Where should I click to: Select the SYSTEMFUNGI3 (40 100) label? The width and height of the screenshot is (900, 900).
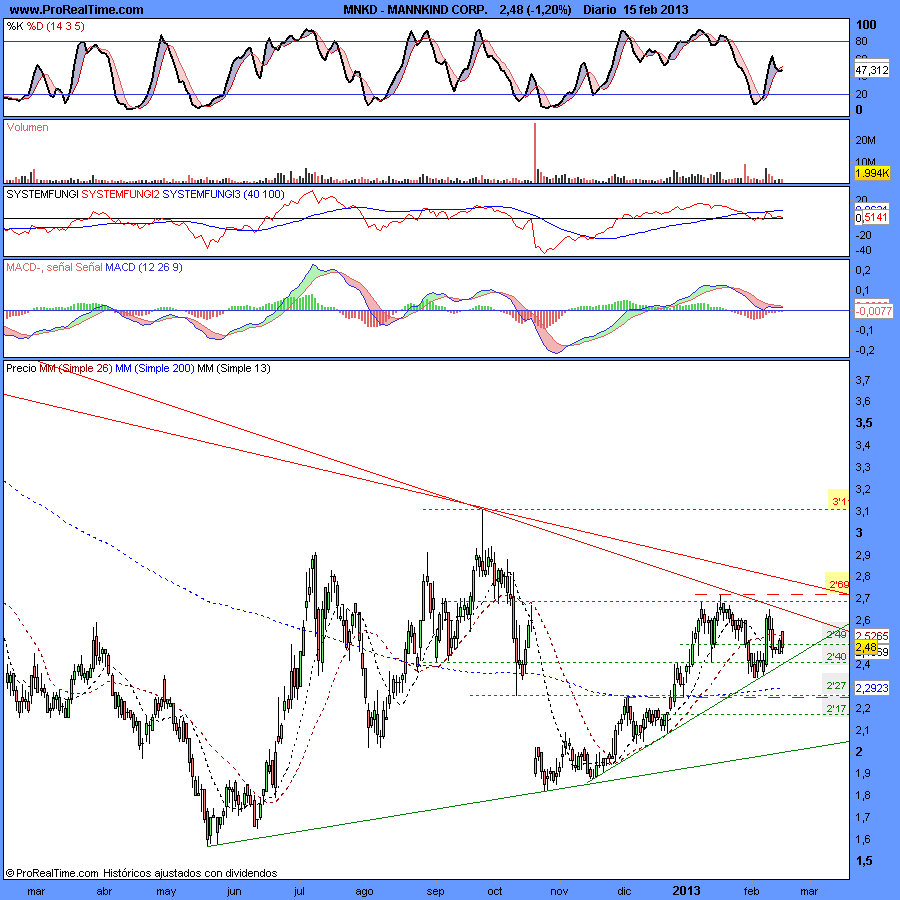[223, 195]
